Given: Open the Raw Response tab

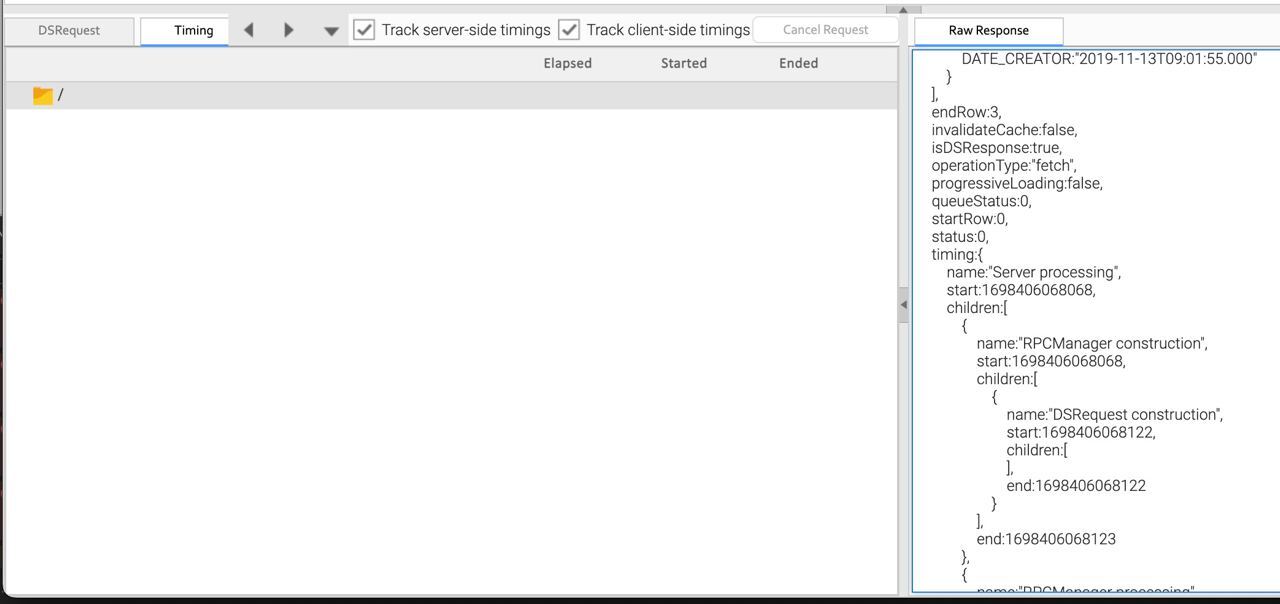Looking at the screenshot, I should pyautogui.click(x=988, y=30).
